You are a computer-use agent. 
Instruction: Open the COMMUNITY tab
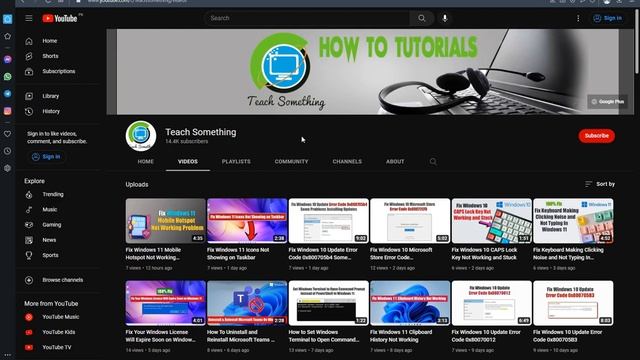(291, 162)
